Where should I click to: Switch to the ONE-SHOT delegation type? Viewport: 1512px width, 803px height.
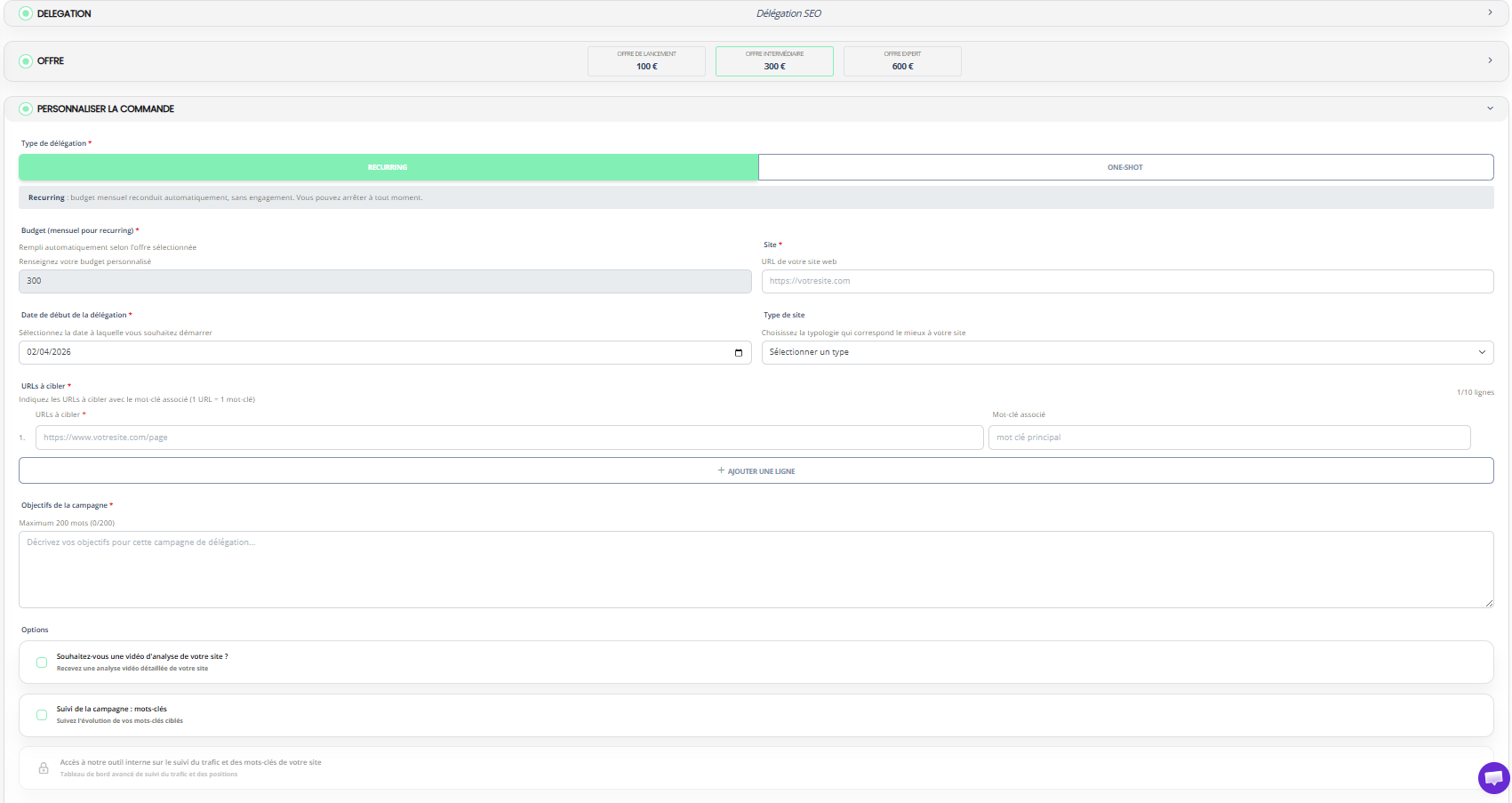point(1124,167)
